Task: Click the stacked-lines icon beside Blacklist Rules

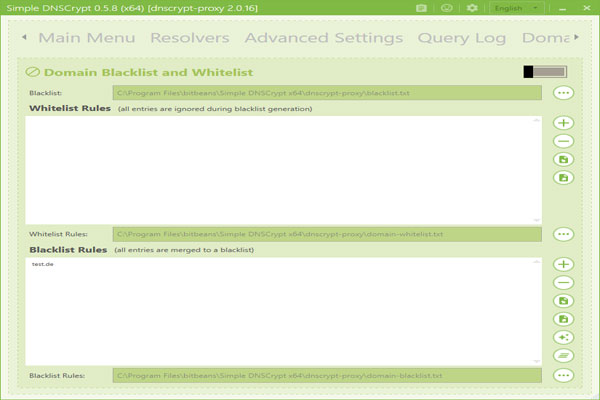Action: coord(563,355)
